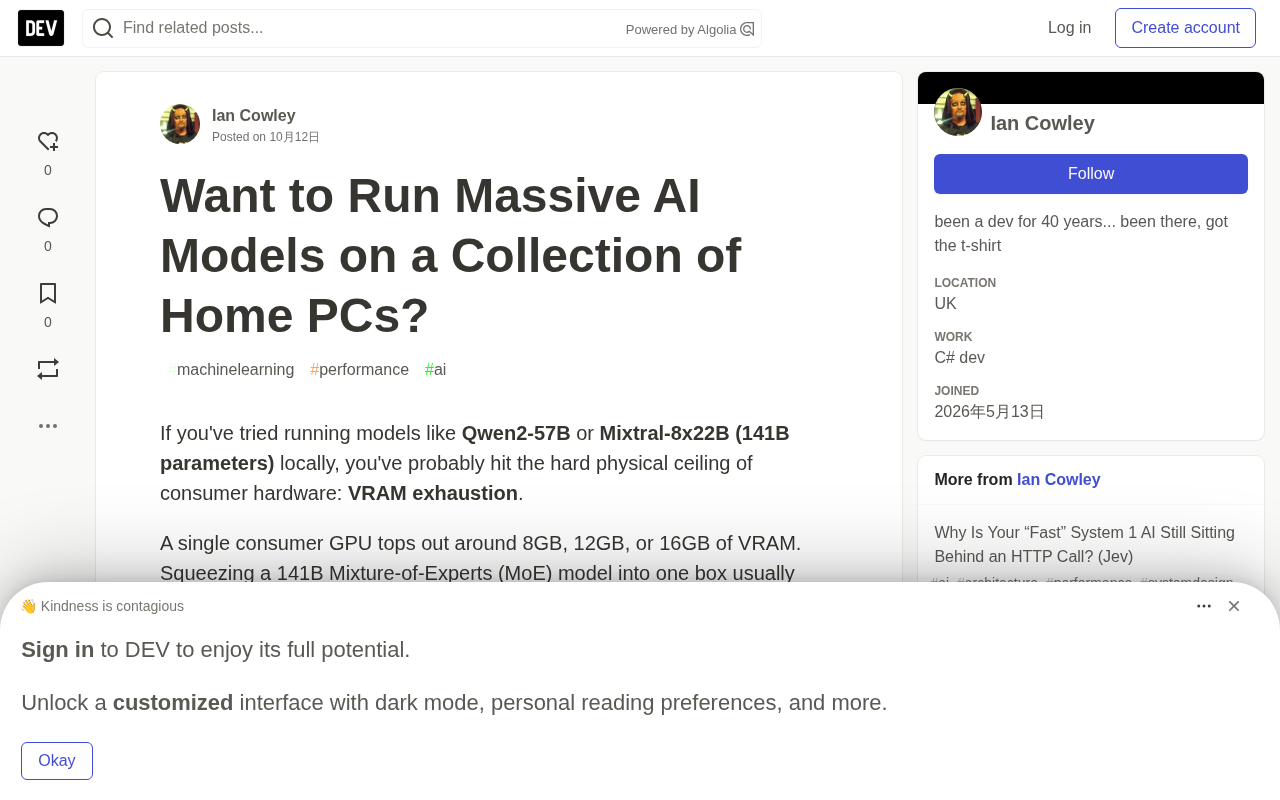1280x800 pixels.
Task: Click the article title heading
Action: tap(450, 256)
